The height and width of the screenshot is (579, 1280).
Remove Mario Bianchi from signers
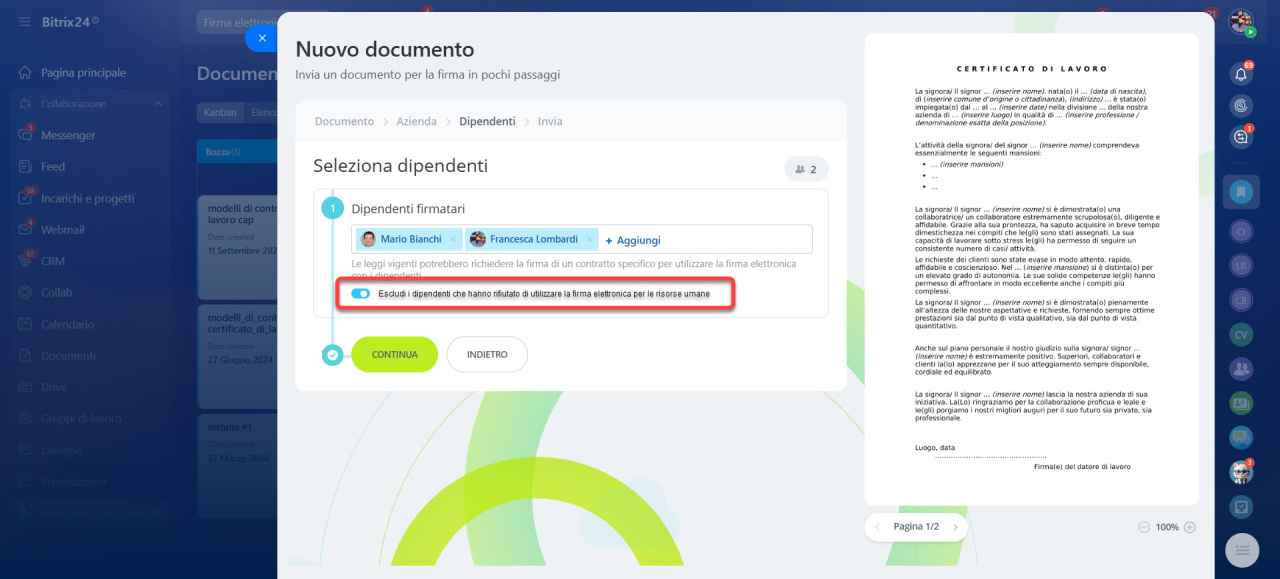pyautogui.click(x=452, y=240)
